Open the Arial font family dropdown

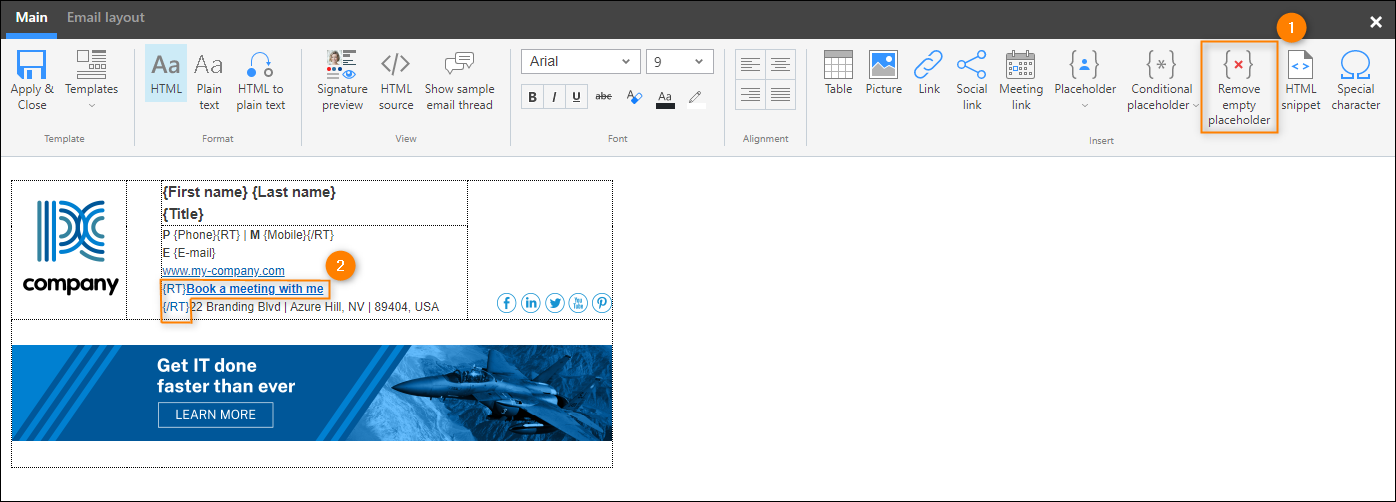pyautogui.click(x=580, y=61)
